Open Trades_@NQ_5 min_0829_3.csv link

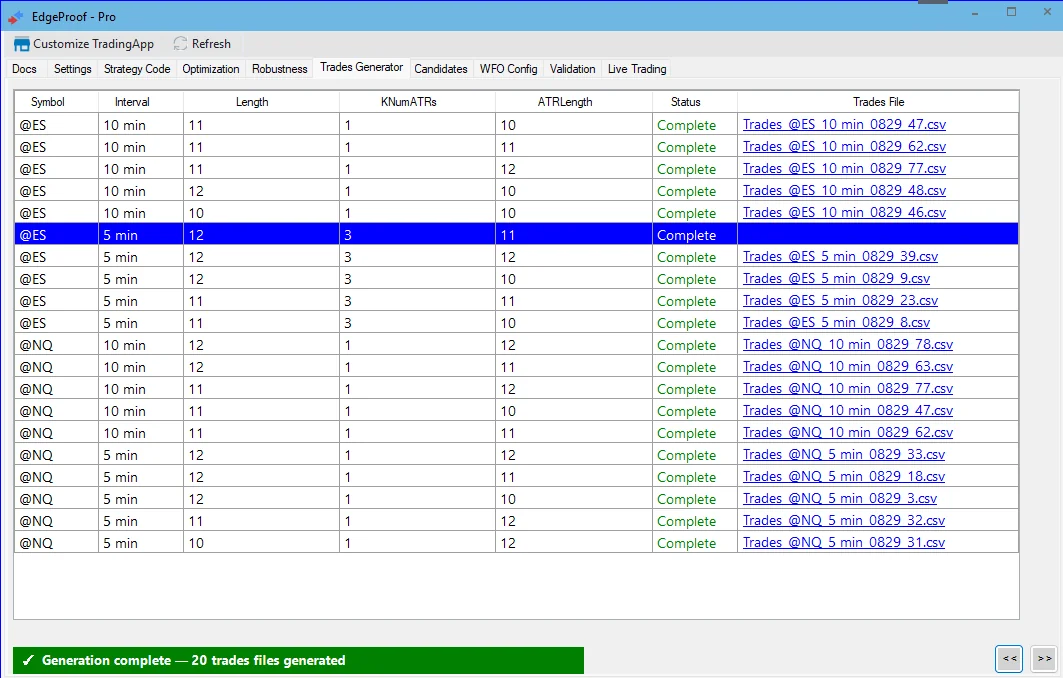tap(839, 499)
